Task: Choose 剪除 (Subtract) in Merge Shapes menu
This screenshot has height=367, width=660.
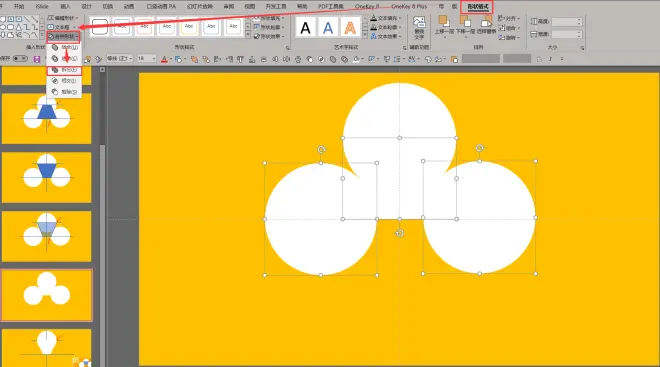Action: [x=64, y=92]
